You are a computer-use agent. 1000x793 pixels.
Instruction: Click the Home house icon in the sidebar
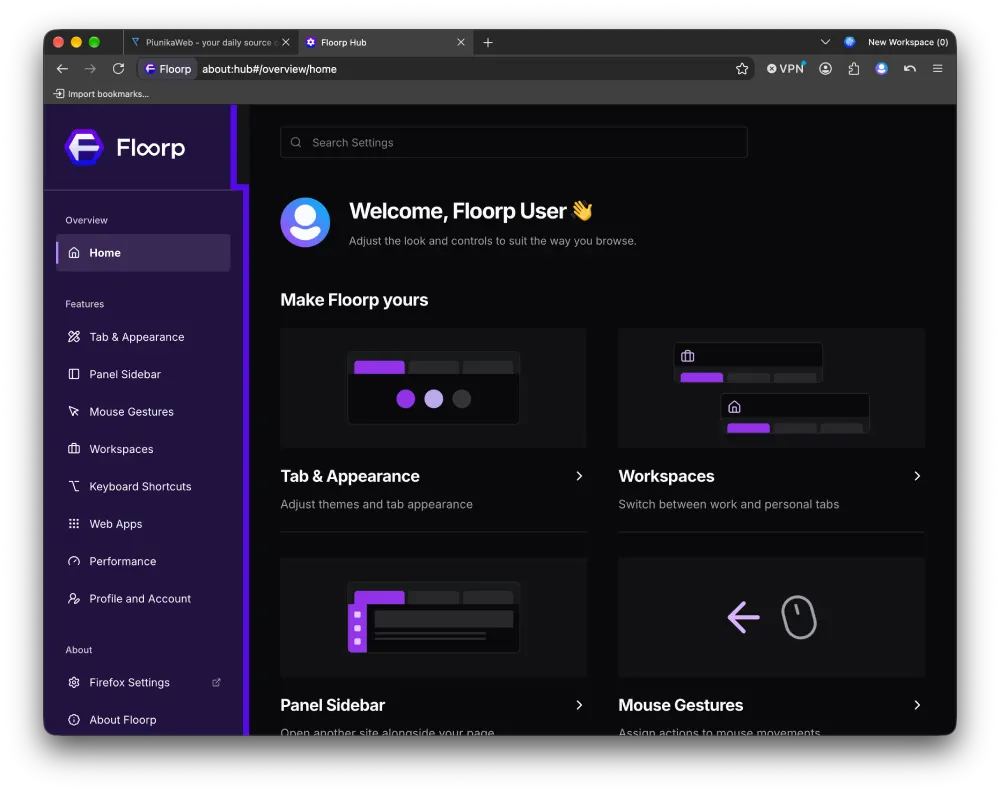[x=74, y=253]
